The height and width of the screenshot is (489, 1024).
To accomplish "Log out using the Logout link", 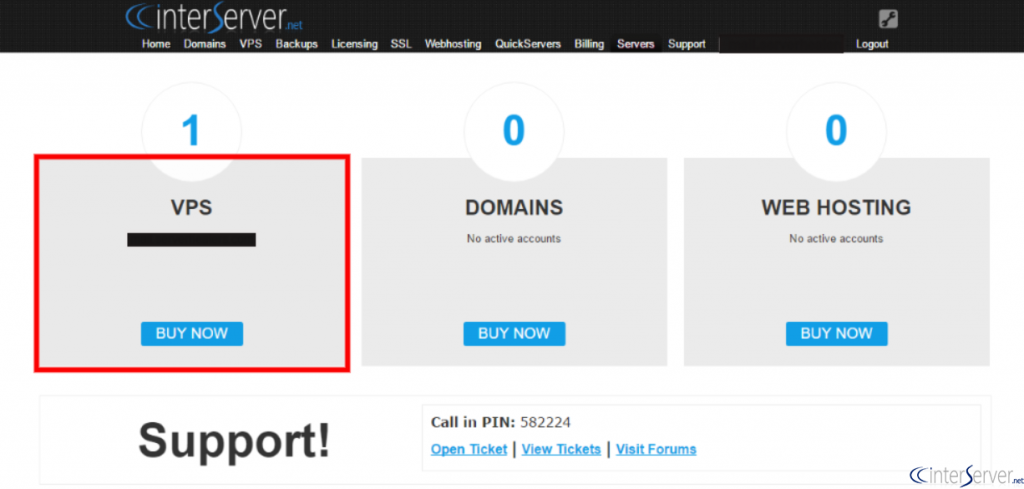I will (x=872, y=44).
